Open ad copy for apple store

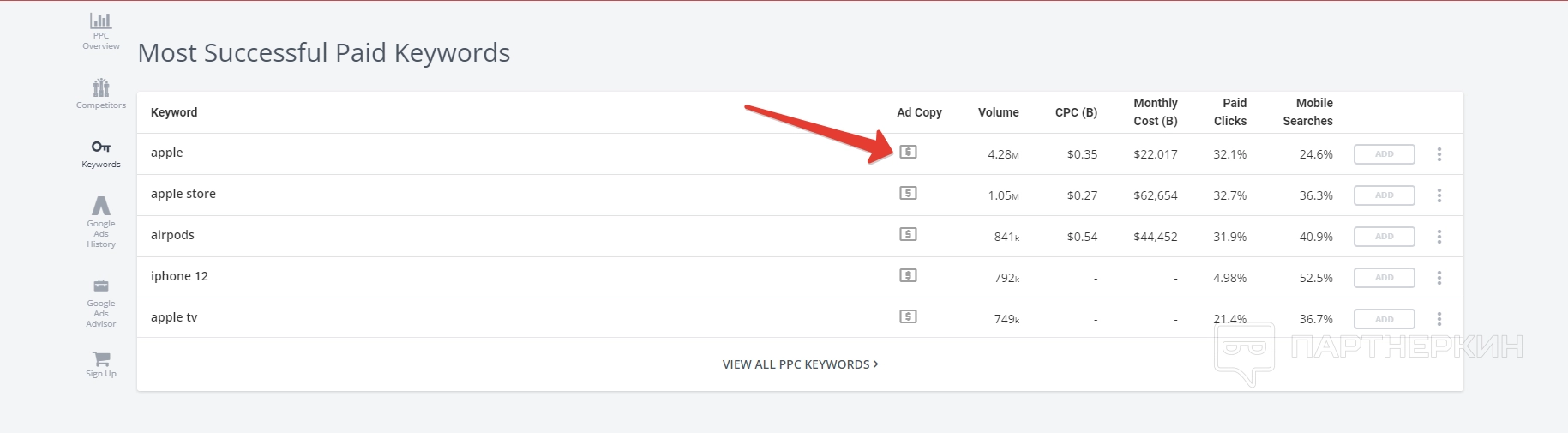tap(908, 194)
